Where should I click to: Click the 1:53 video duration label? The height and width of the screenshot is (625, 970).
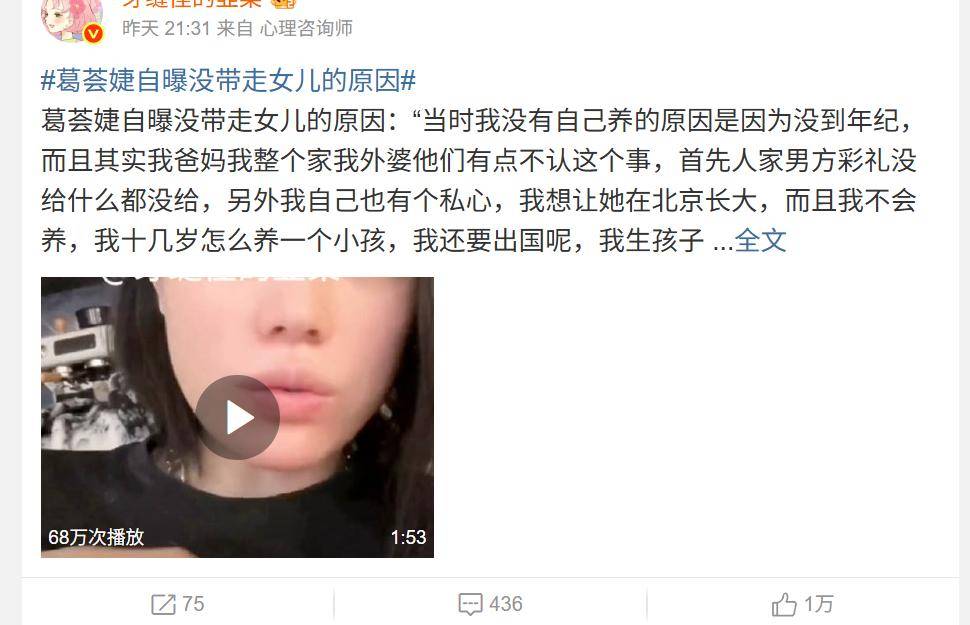408,537
